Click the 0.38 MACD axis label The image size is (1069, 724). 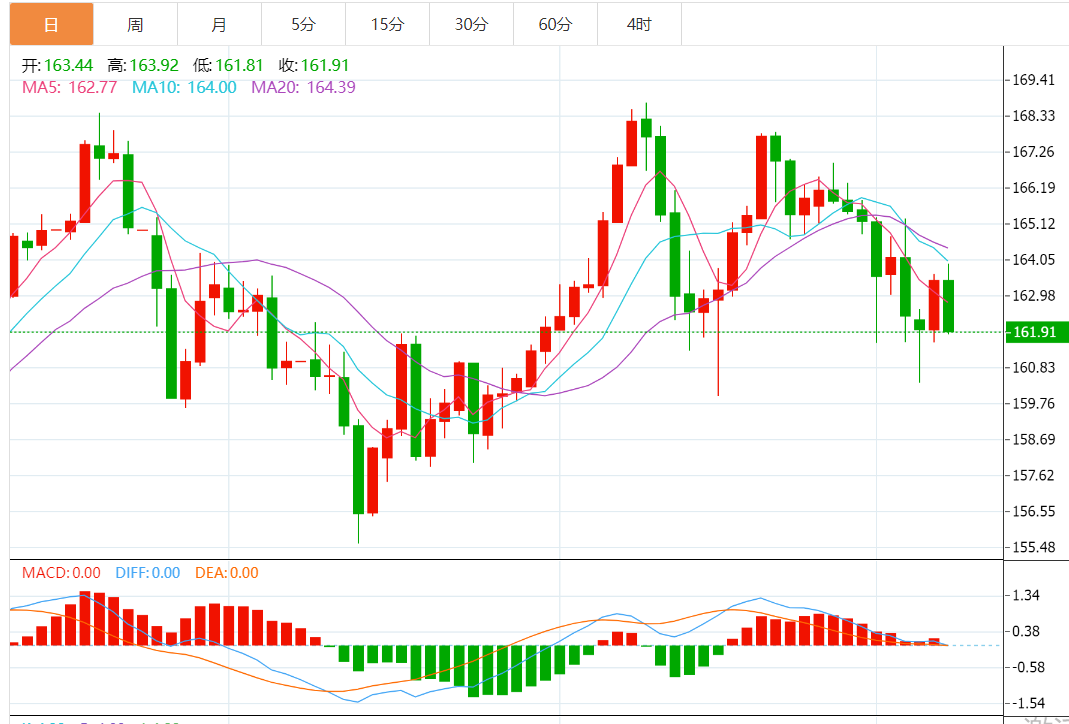click(x=1026, y=631)
